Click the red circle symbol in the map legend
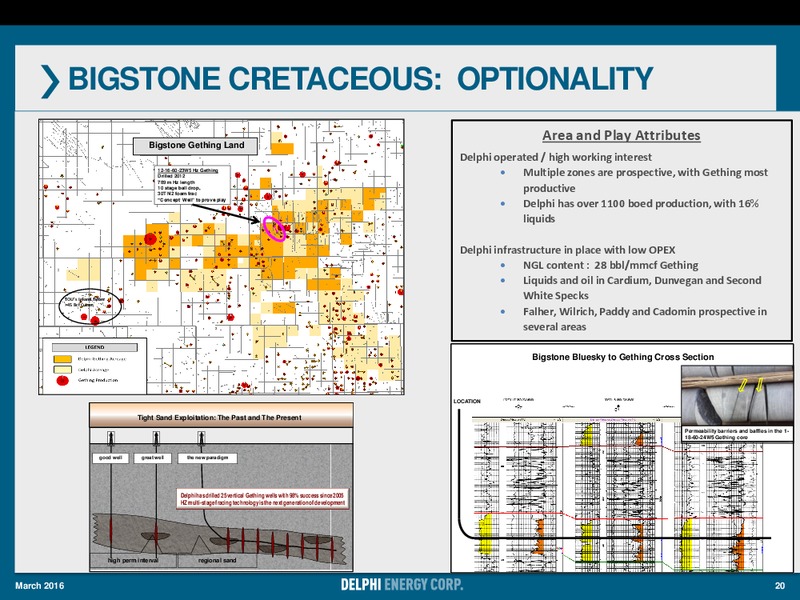This screenshot has height=600, width=800. [62, 380]
